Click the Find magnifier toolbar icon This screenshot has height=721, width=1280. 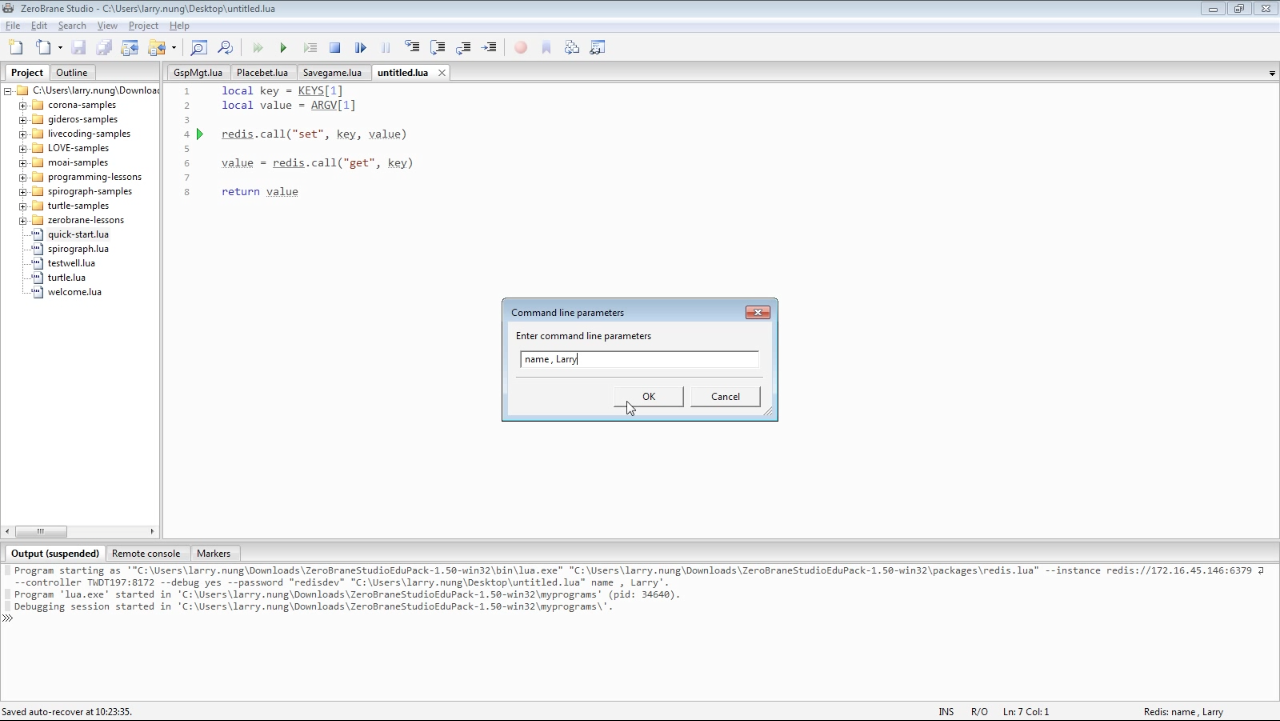[198, 47]
